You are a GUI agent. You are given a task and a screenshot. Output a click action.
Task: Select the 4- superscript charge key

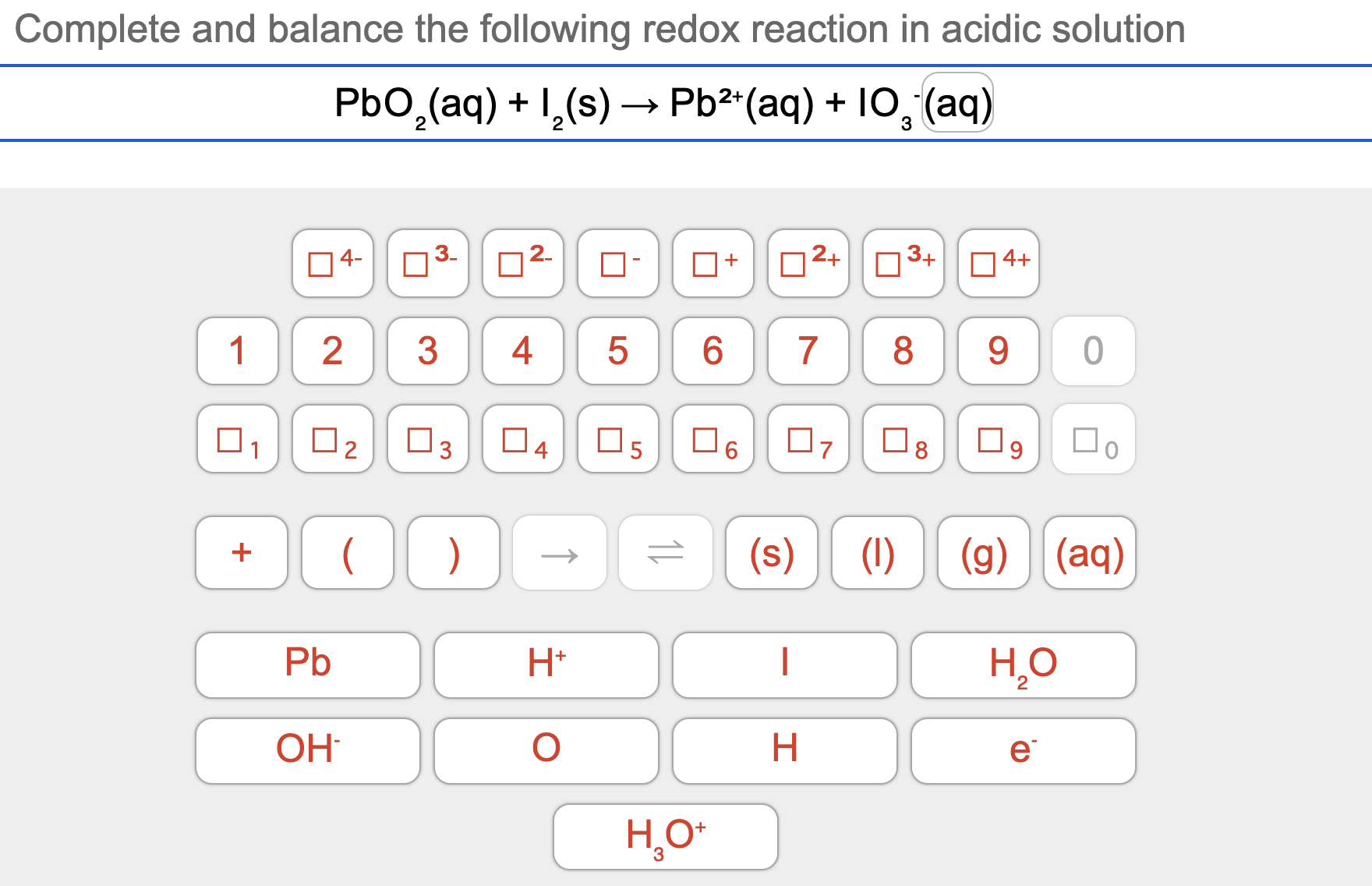[332, 265]
